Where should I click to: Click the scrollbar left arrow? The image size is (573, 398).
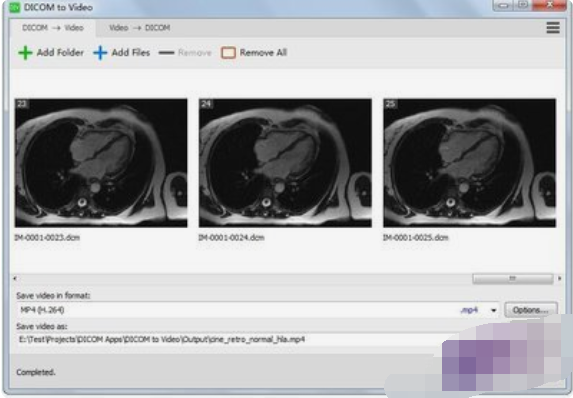tap(15, 278)
